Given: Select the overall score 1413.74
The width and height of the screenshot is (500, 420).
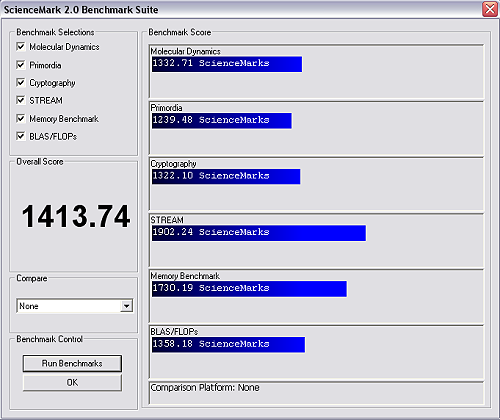Looking at the screenshot, I should [76, 217].
